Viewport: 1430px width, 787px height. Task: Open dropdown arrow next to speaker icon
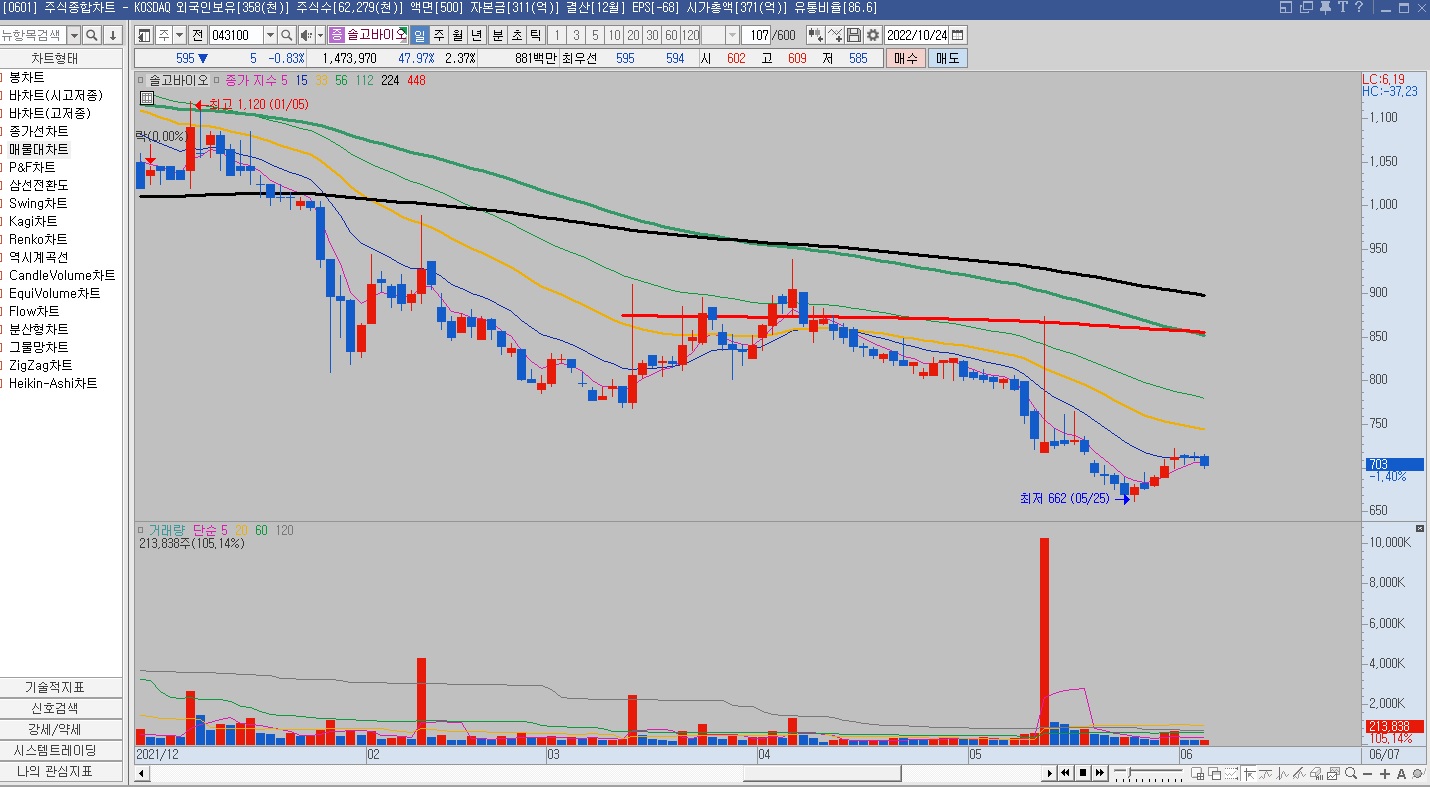point(320,35)
